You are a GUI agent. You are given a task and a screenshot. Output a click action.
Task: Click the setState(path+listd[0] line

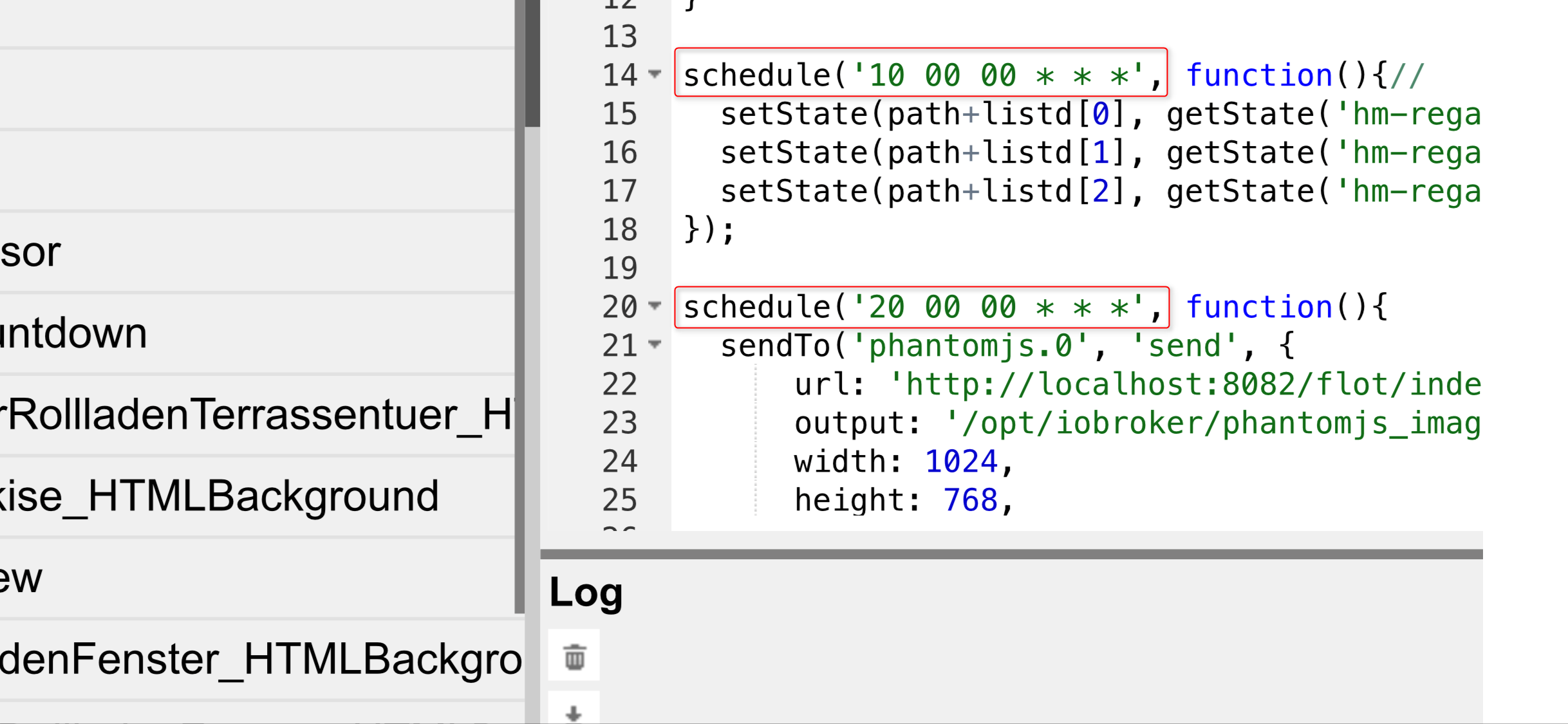[x=1101, y=113]
